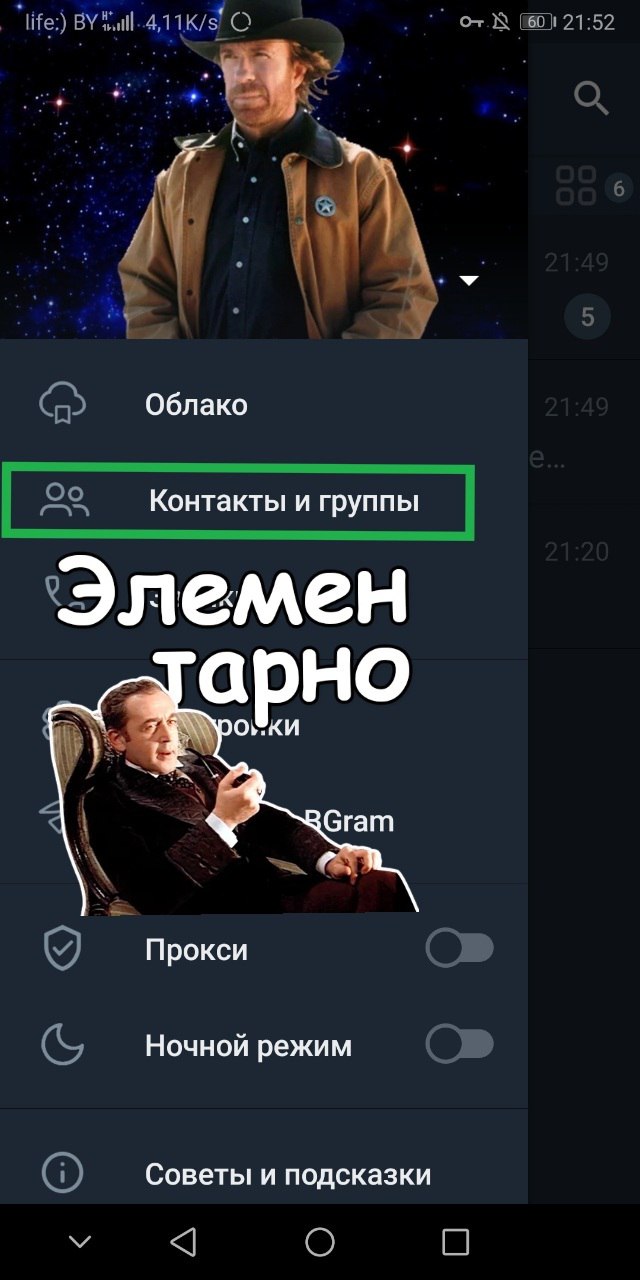Expand the accounts list with white arrow
The image size is (640, 1280).
(x=469, y=281)
